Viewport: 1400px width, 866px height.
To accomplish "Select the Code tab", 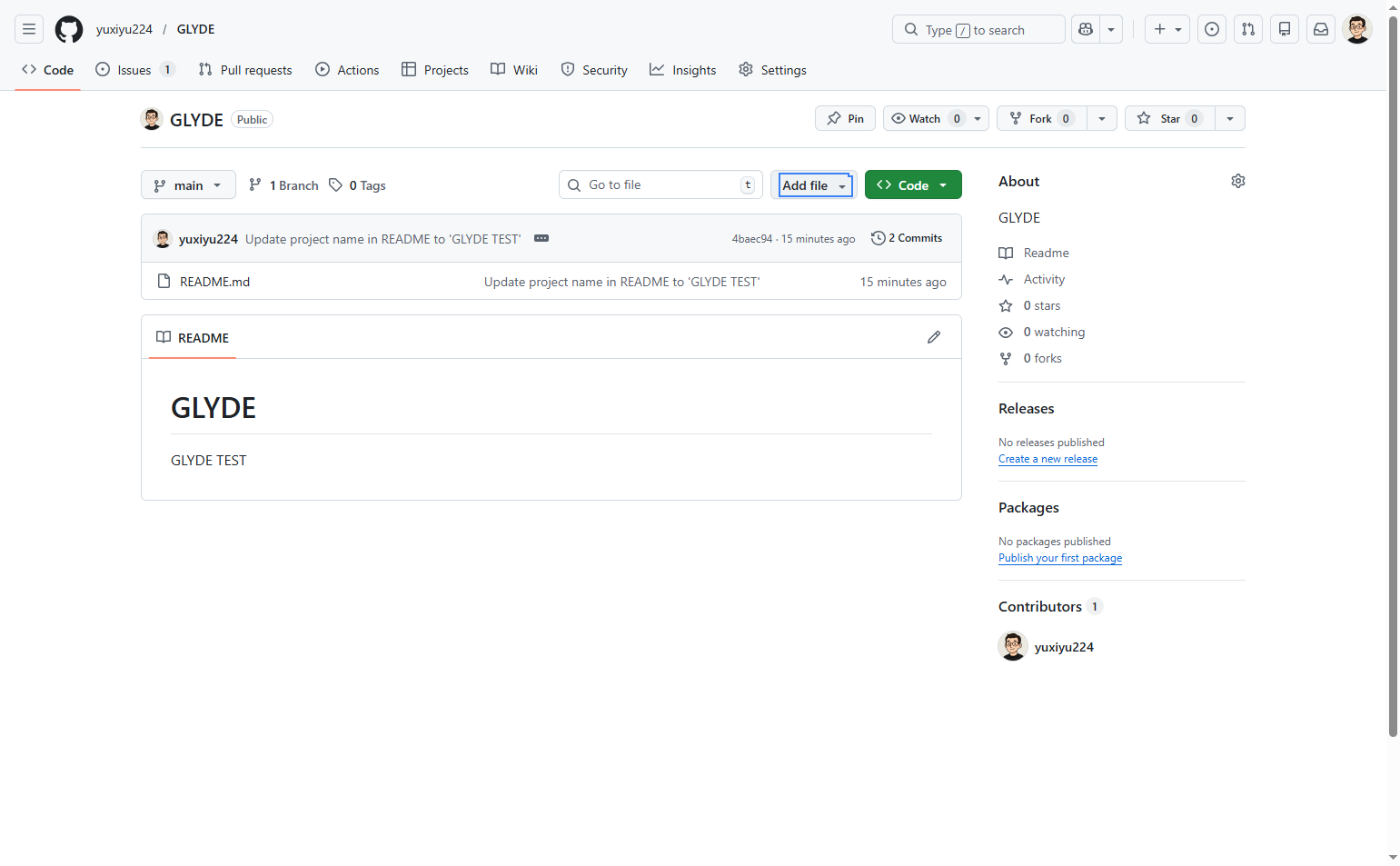I will click(48, 70).
